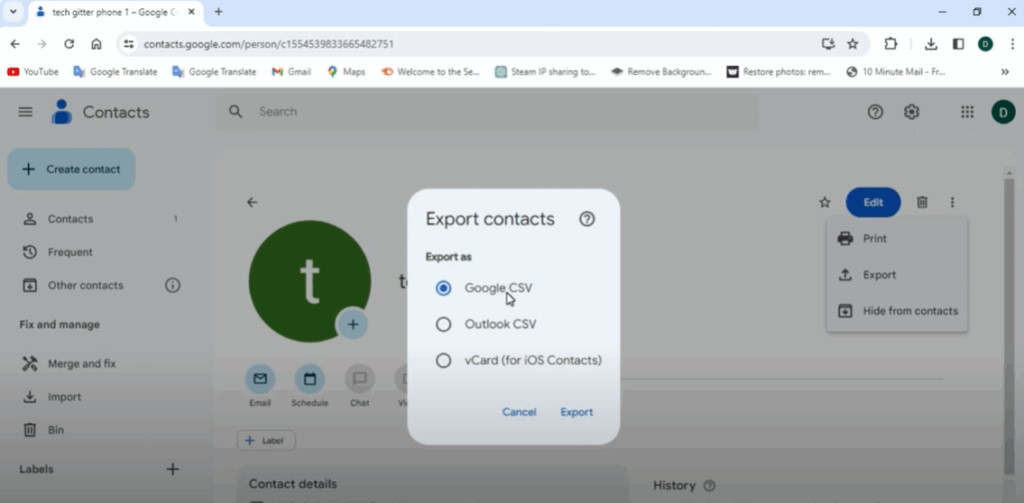Screen dimensions: 1024x503
Task: Add a contact photo with plus badge
Action: (x=353, y=324)
